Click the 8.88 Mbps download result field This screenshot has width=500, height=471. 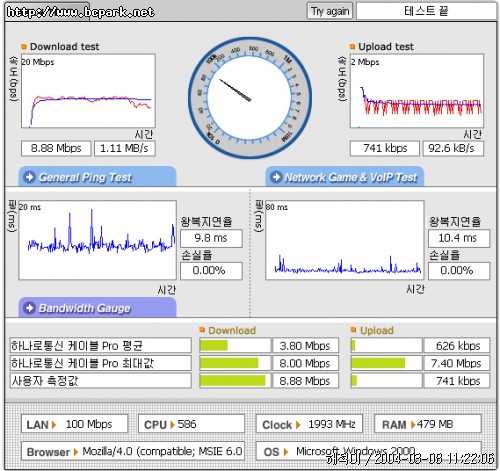coord(56,148)
